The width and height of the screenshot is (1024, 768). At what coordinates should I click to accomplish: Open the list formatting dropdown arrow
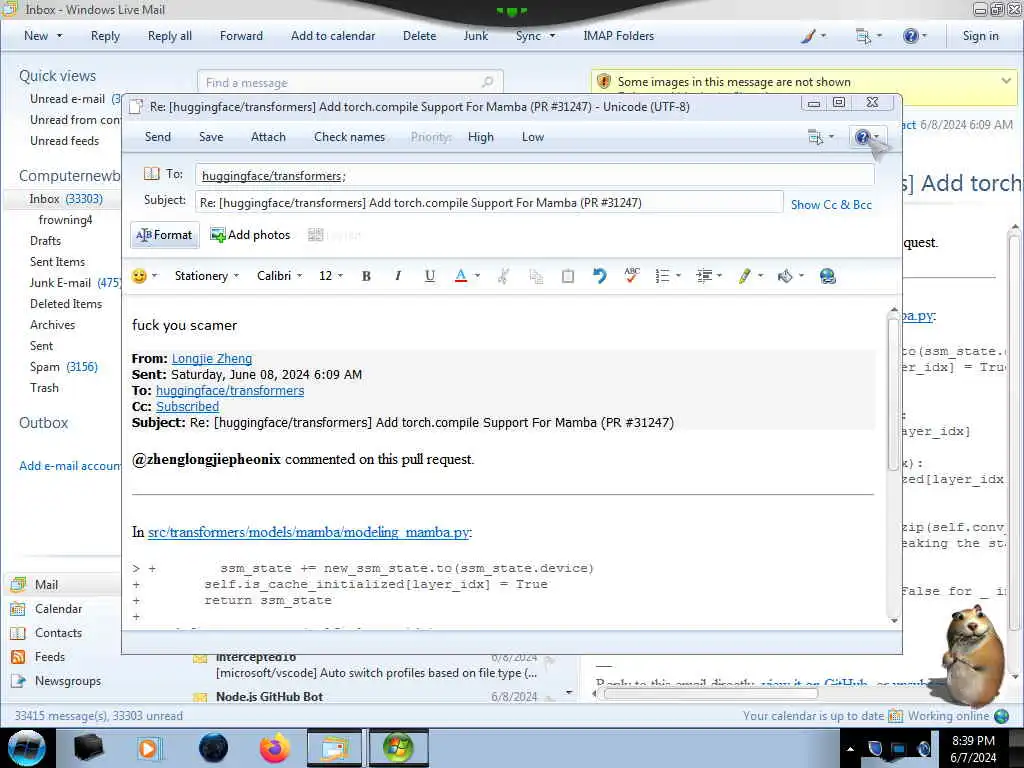point(679,276)
